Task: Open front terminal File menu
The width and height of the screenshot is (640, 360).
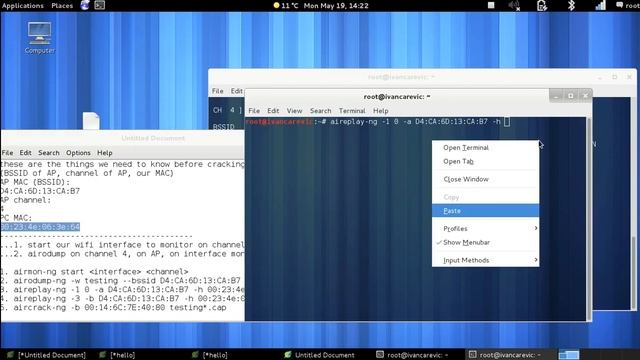Action: (254, 111)
